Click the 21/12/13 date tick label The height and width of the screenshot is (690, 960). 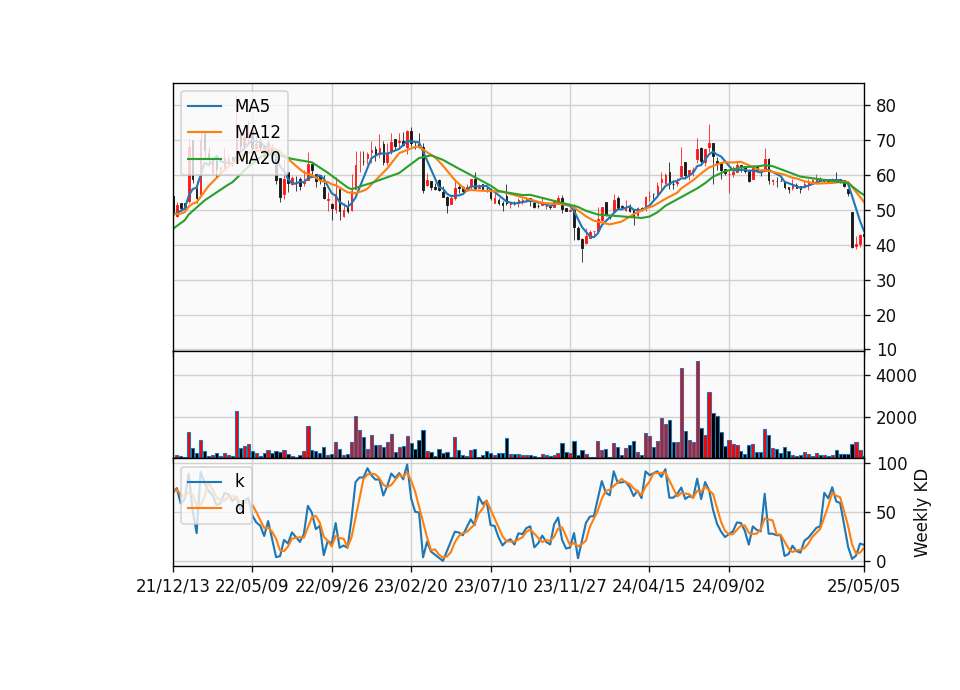[173, 587]
